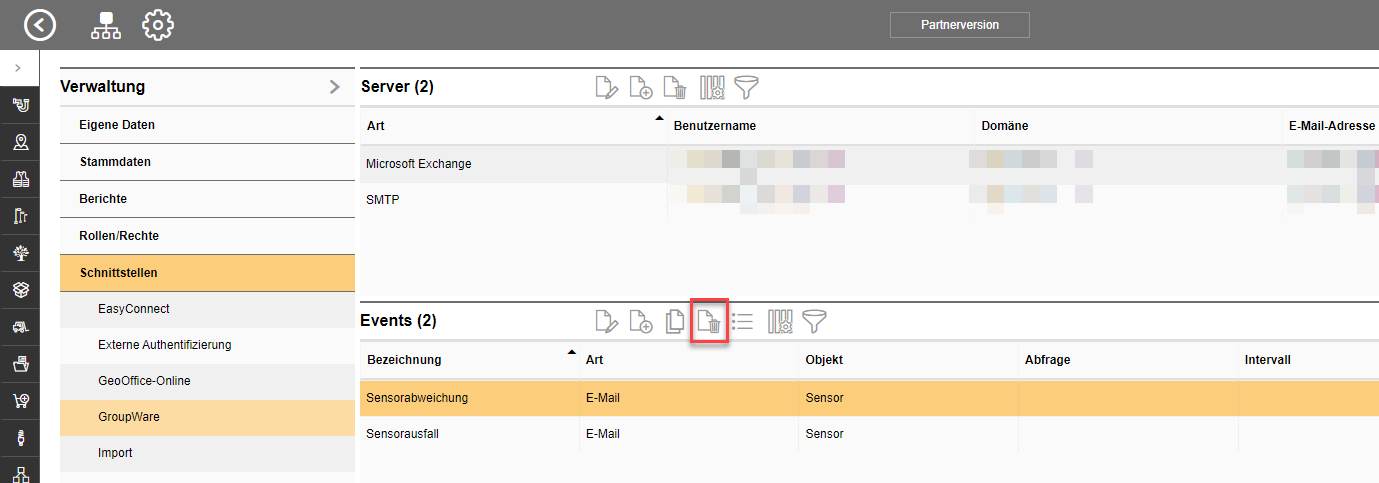Click the Partnerversion button

click(x=960, y=25)
